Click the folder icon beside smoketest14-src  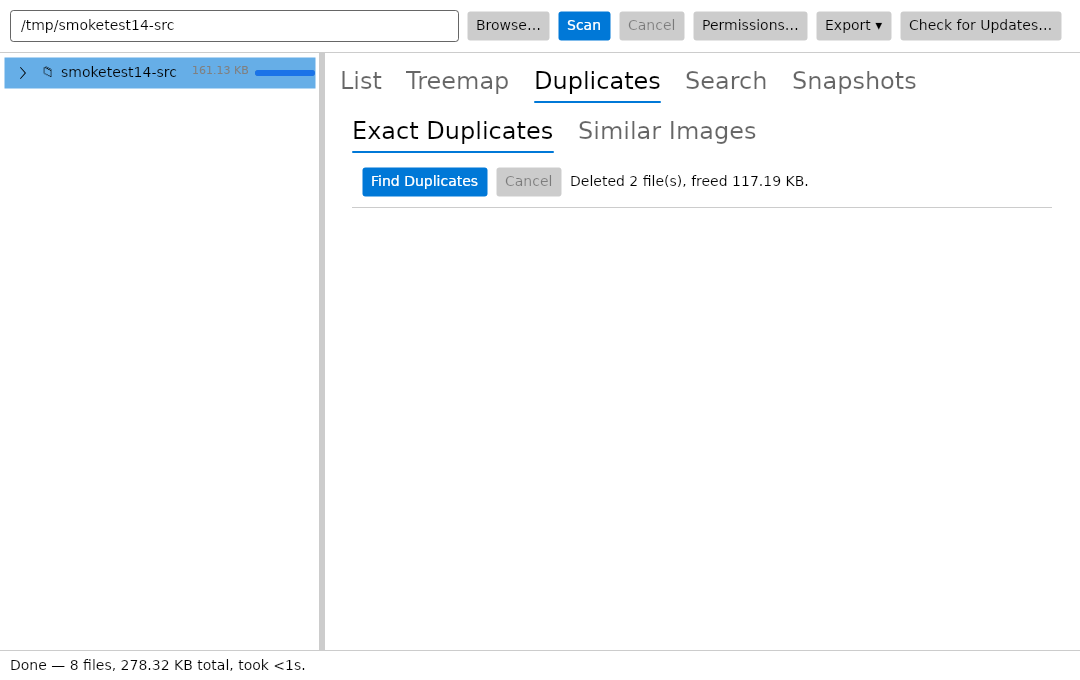coord(48,72)
